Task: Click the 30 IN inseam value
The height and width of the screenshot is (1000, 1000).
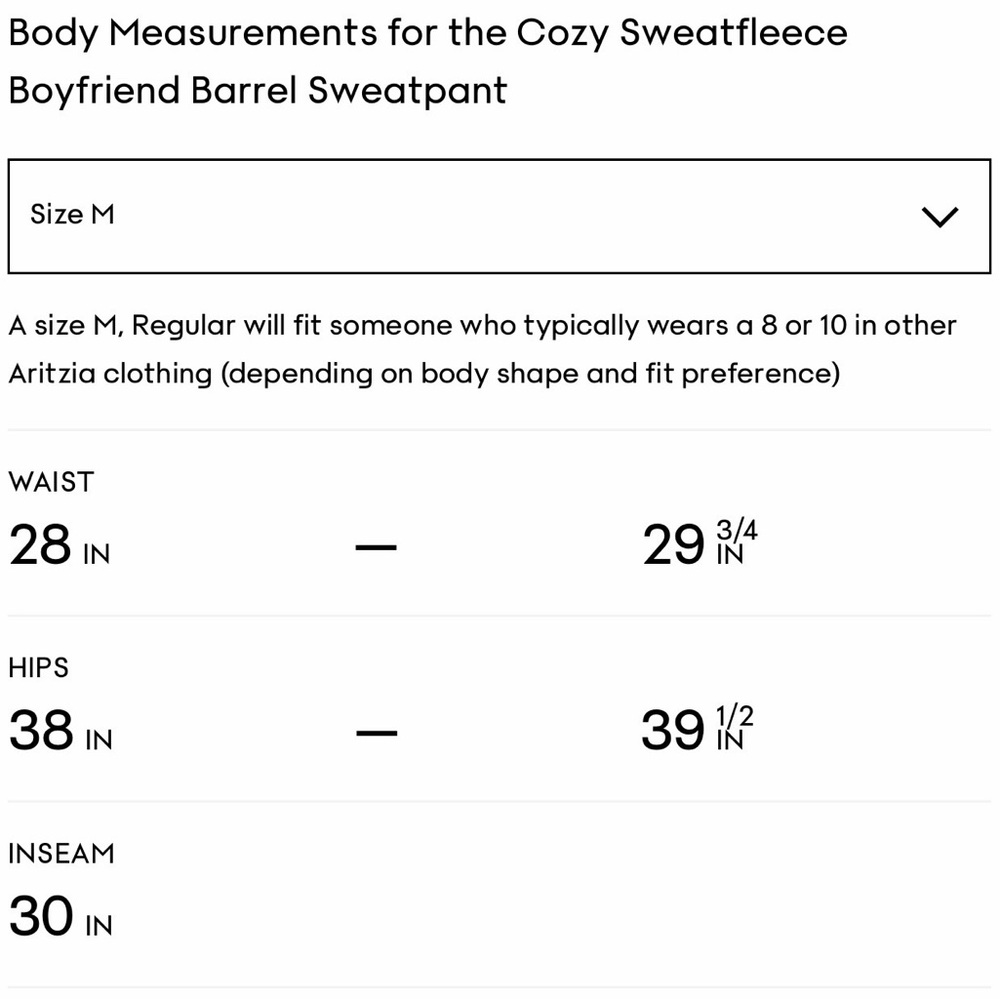Action: [61, 916]
